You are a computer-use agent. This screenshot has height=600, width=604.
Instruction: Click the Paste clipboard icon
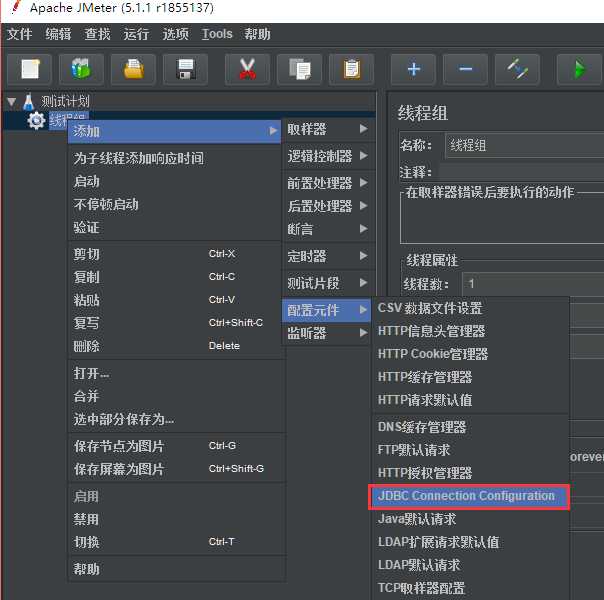tap(351, 69)
